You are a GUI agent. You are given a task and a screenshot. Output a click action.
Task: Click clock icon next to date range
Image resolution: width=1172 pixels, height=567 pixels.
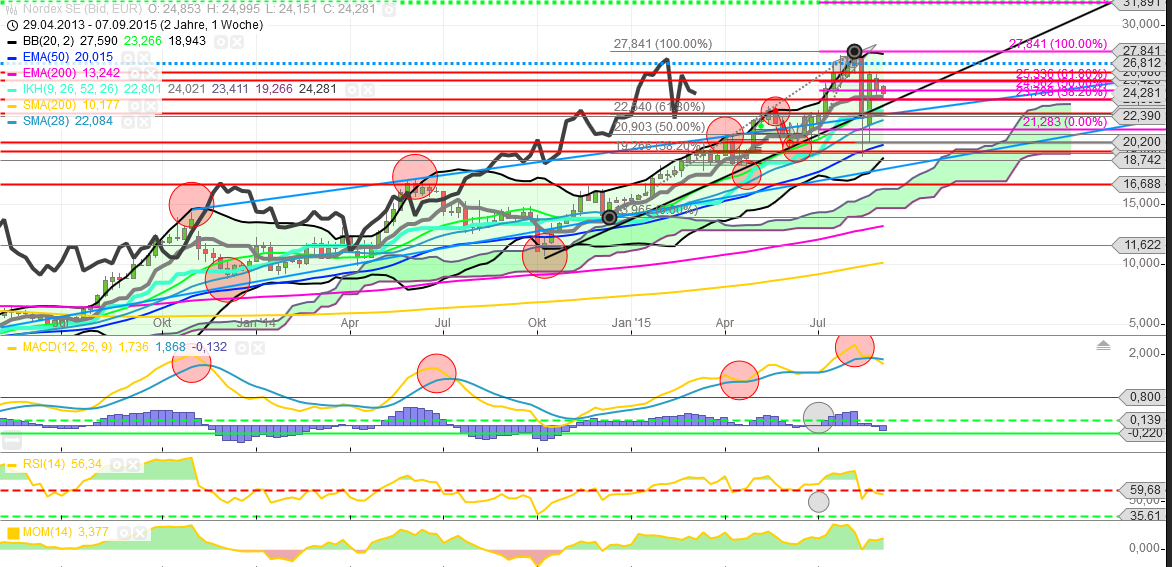(10, 24)
